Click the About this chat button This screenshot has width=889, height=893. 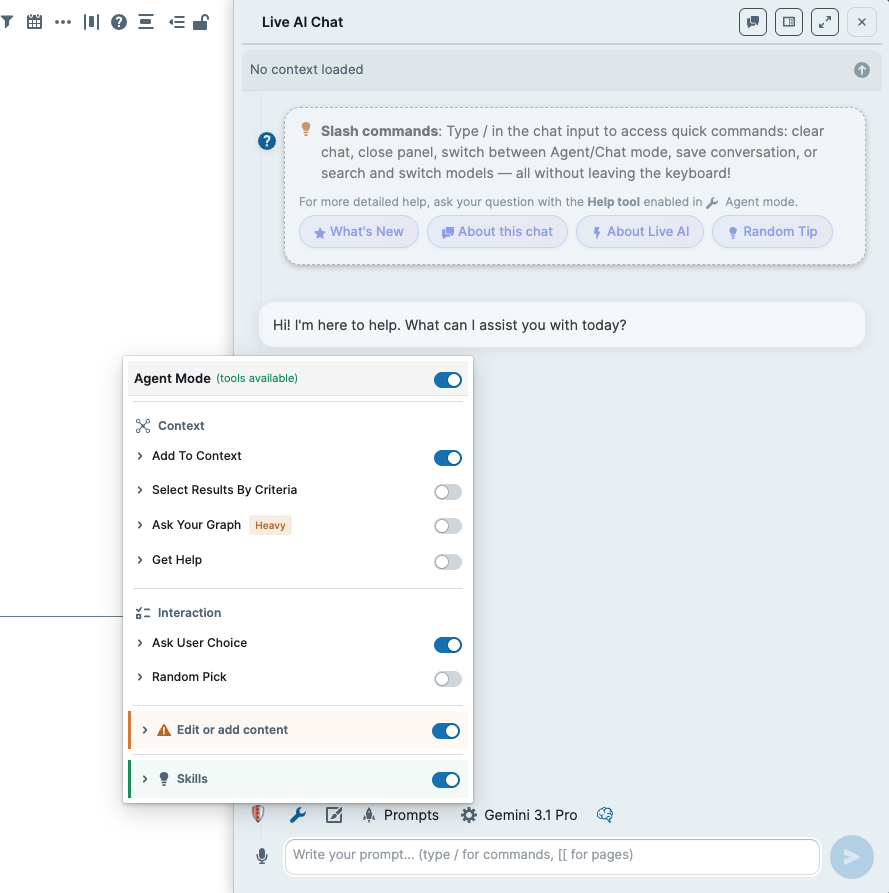click(x=497, y=232)
